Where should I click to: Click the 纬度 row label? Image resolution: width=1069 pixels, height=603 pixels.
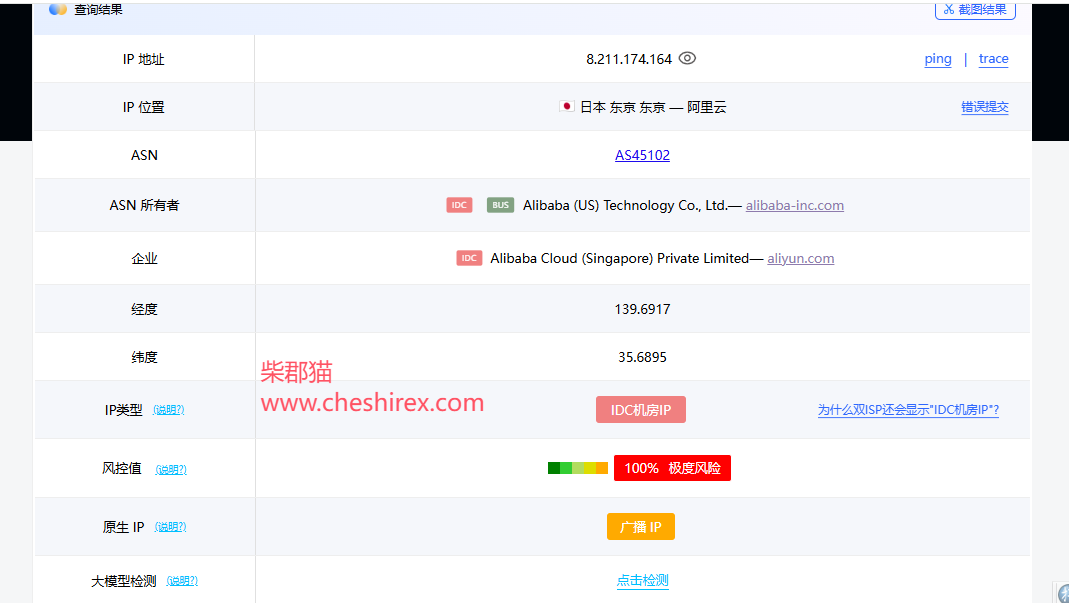[145, 357]
